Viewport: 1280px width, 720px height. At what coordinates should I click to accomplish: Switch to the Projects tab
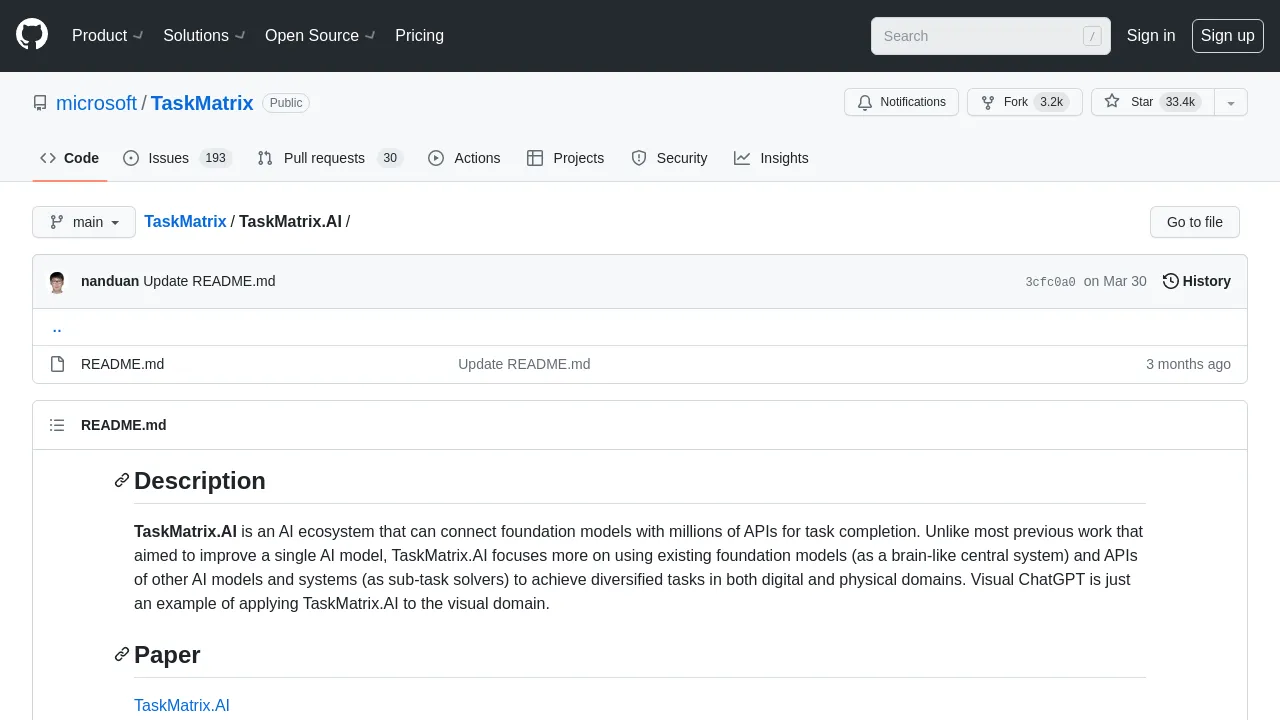[x=566, y=158]
